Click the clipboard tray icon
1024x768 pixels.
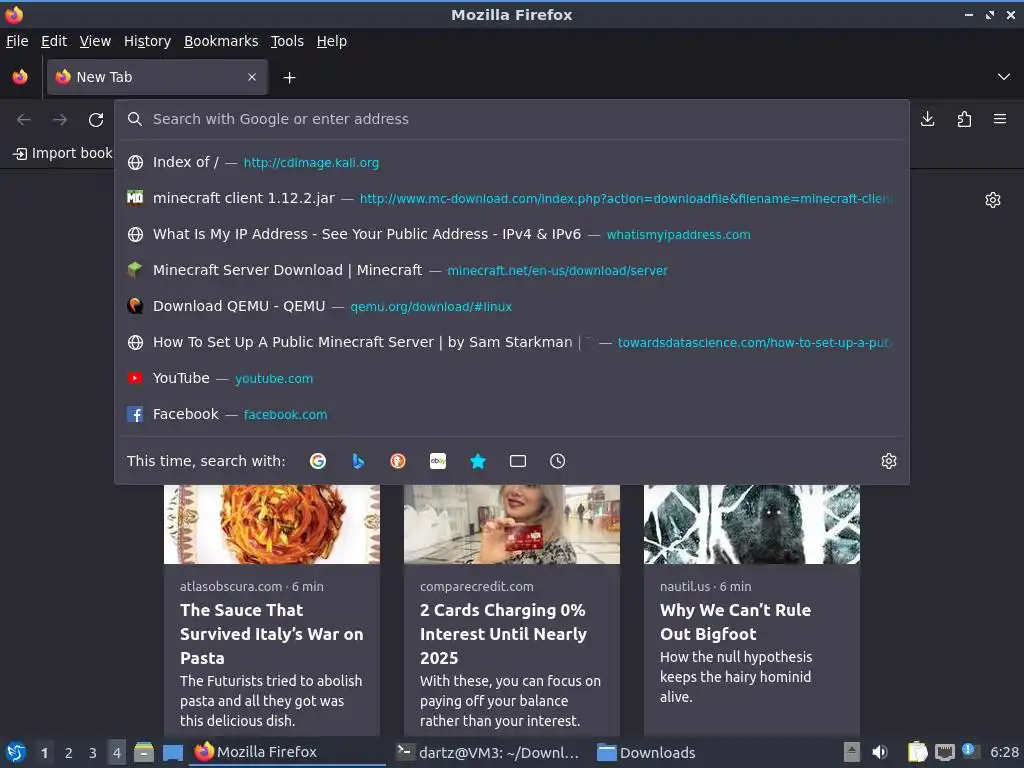pyautogui.click(x=918, y=752)
